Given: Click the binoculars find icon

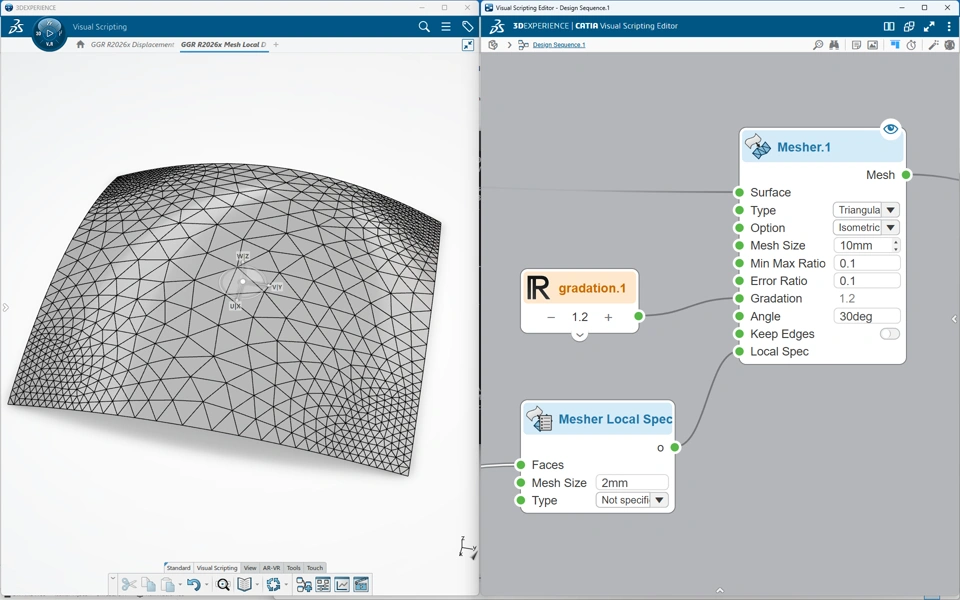Looking at the screenshot, I should tap(834, 45).
